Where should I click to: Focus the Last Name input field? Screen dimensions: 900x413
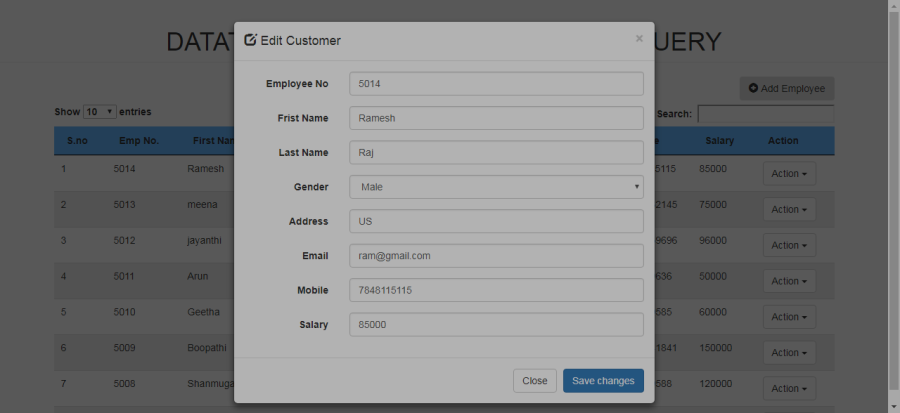click(x=496, y=153)
